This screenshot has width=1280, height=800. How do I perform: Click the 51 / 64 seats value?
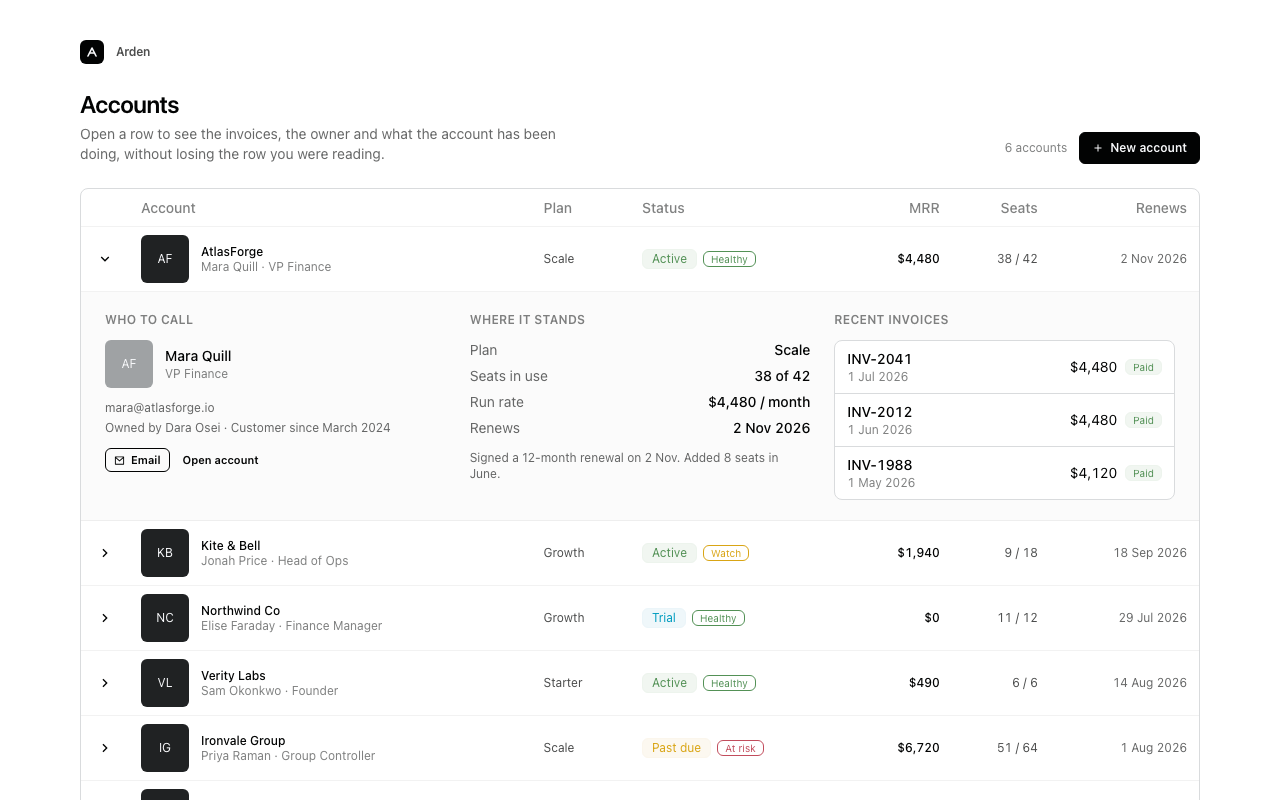tap(1017, 748)
